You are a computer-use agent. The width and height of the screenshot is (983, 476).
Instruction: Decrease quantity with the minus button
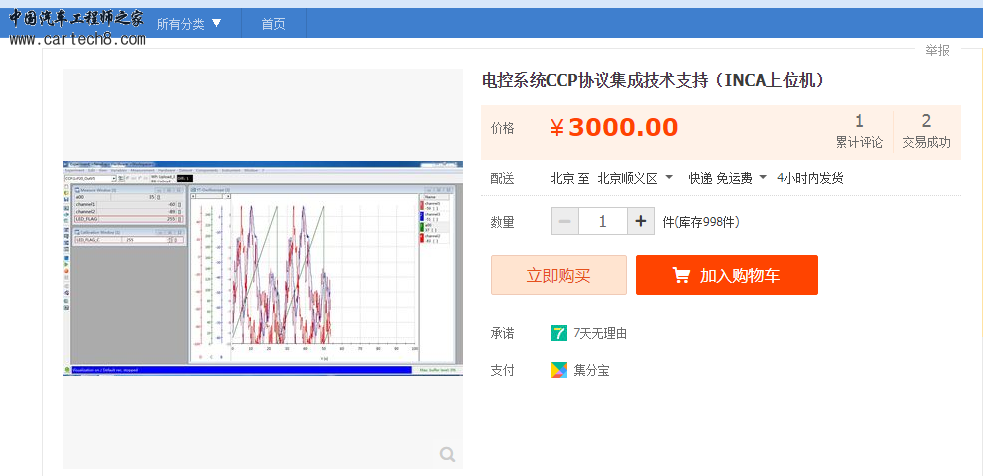(x=564, y=221)
